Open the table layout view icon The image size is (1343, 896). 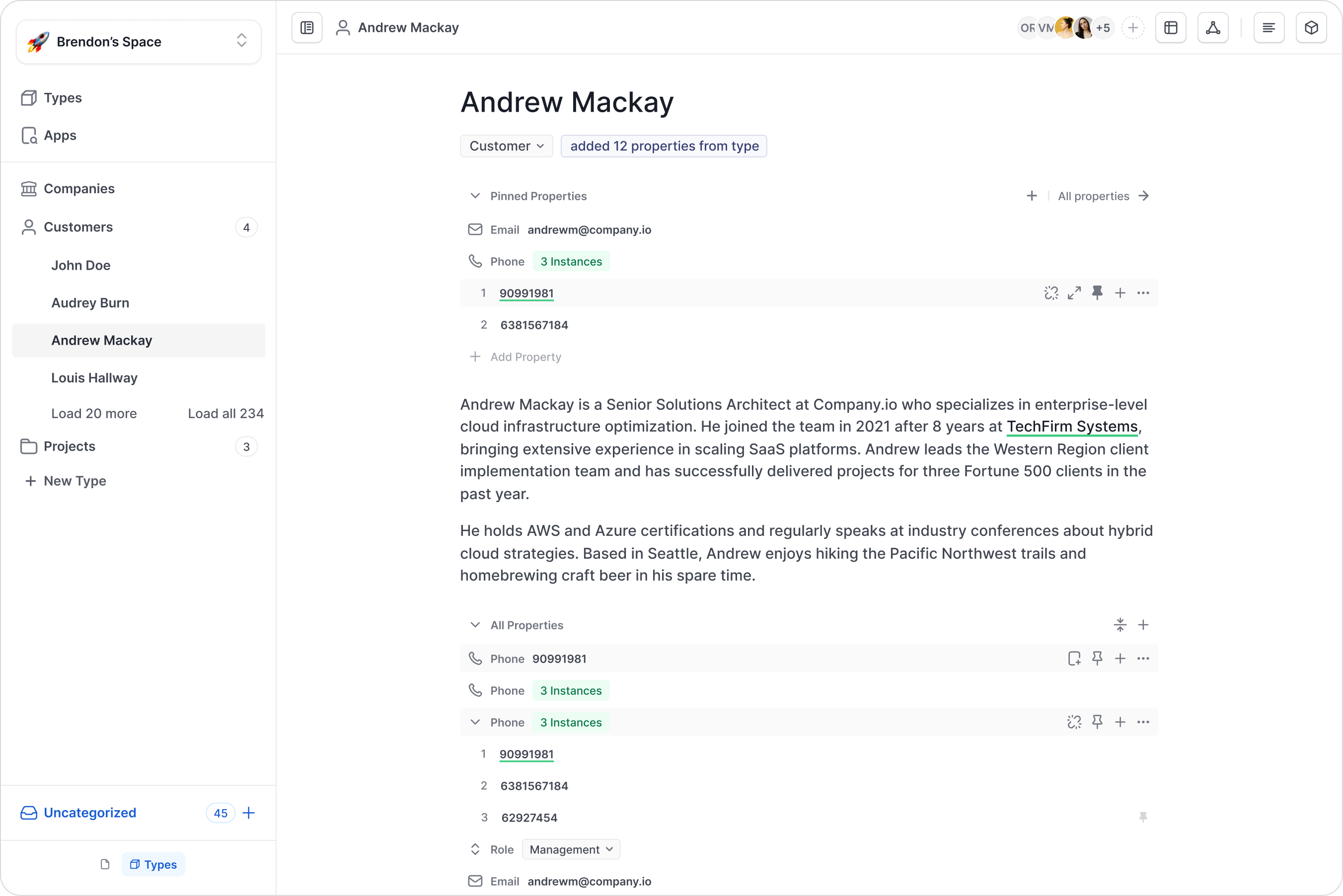pos(1171,27)
